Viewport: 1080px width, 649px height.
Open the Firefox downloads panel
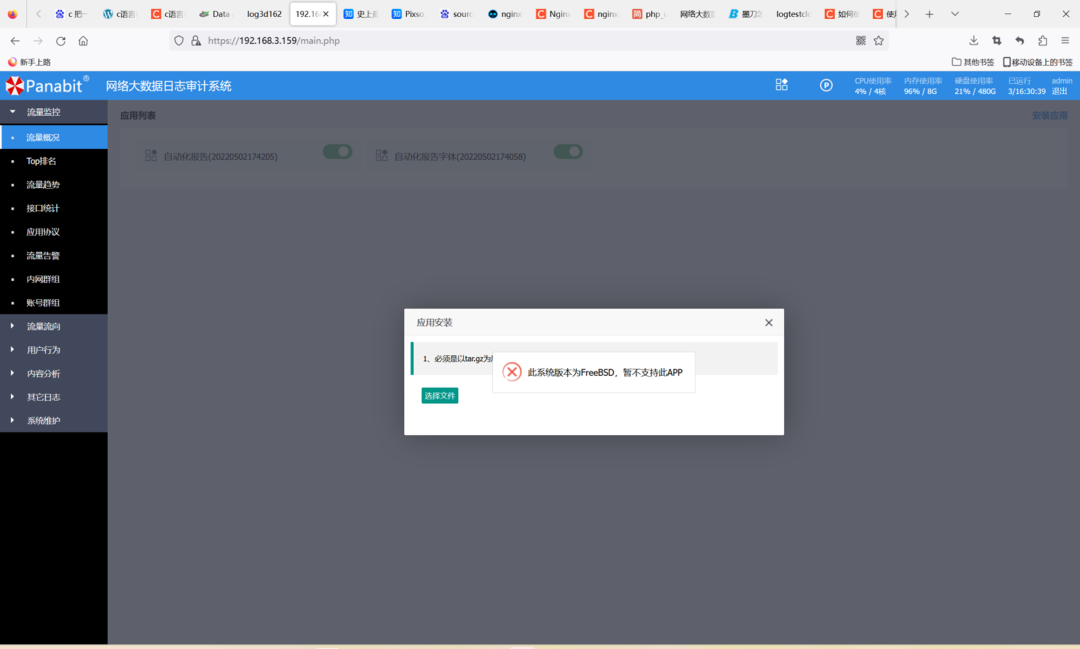tap(973, 41)
